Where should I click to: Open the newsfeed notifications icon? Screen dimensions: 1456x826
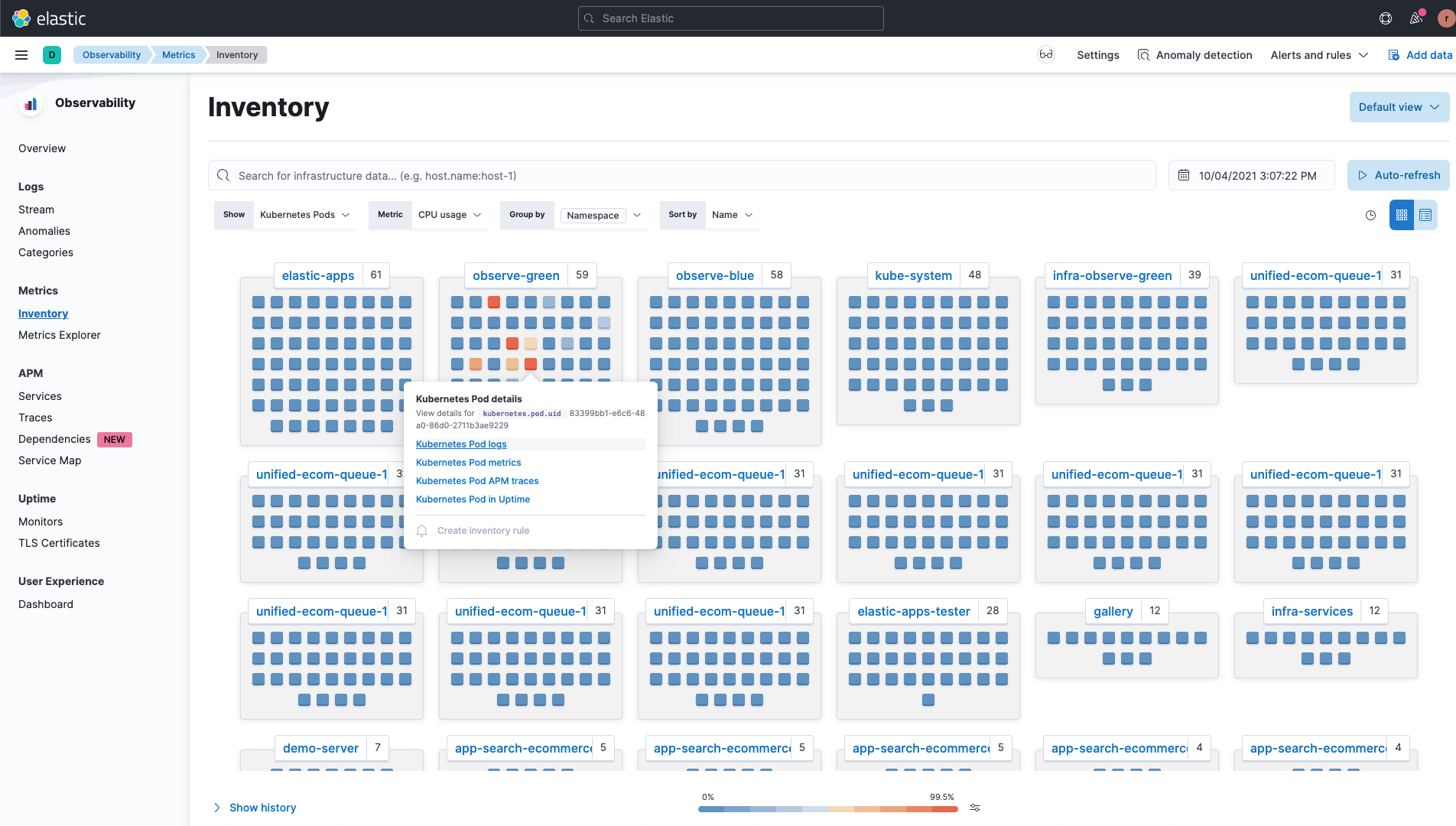click(x=1416, y=18)
